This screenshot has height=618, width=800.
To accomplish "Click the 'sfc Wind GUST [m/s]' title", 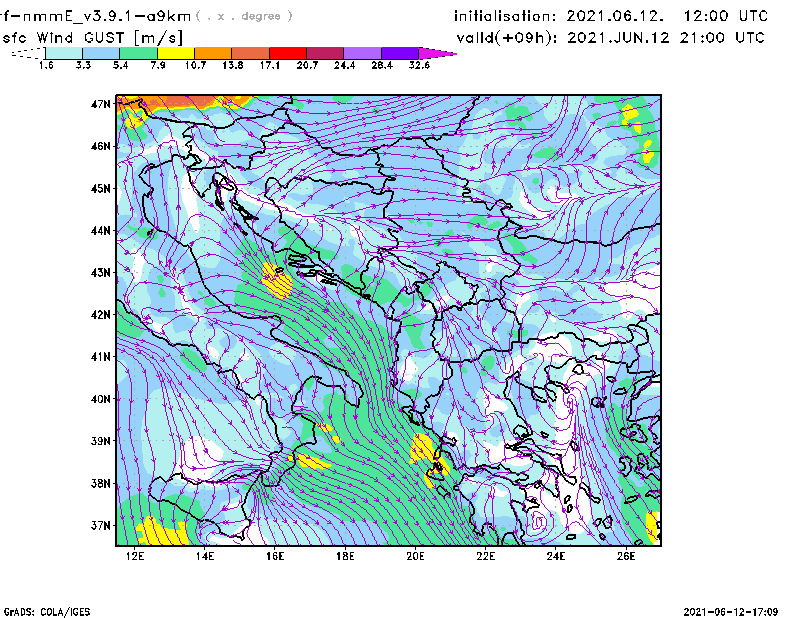I will click(x=92, y=38).
